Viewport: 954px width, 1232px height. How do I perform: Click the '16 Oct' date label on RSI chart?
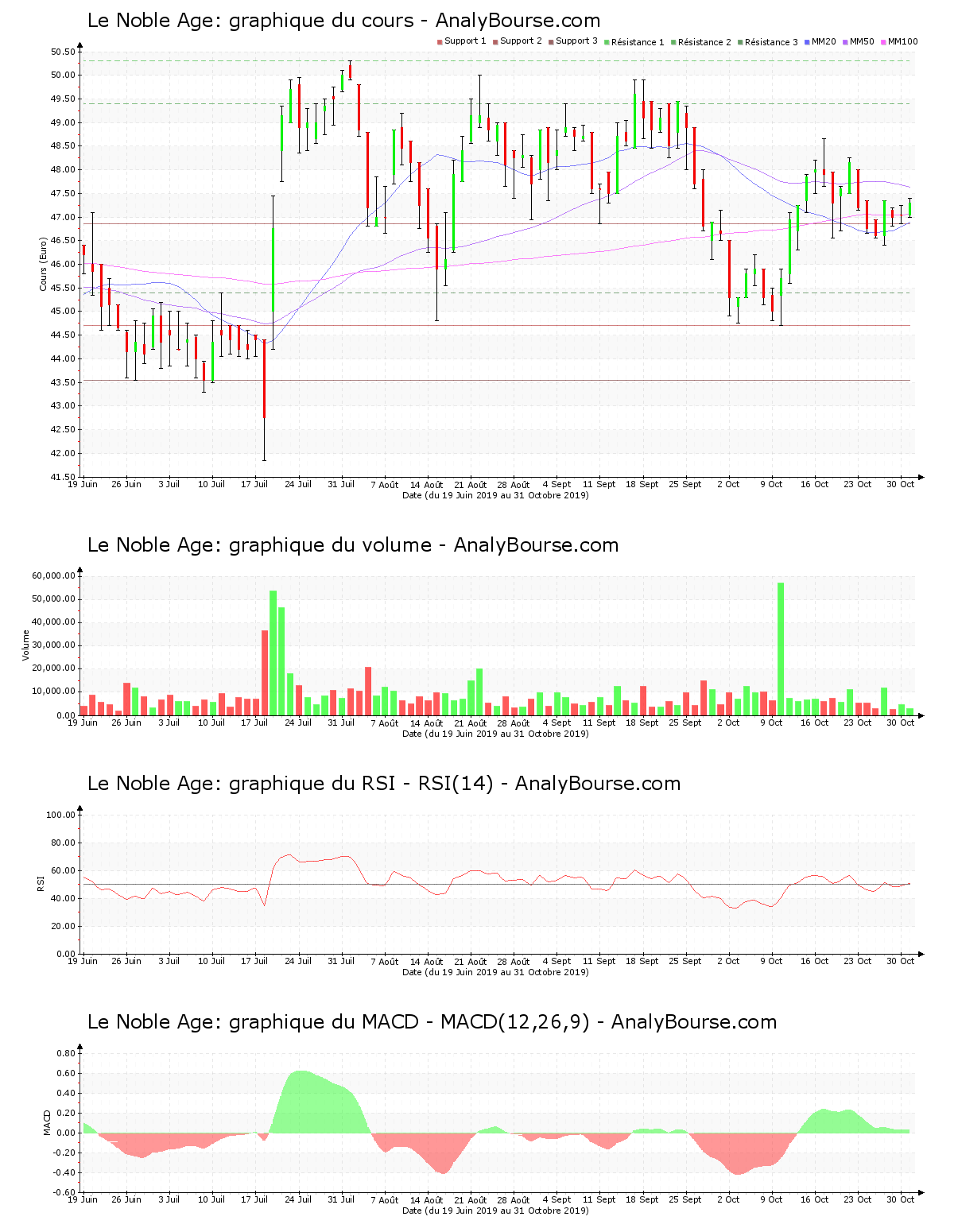coord(814,961)
